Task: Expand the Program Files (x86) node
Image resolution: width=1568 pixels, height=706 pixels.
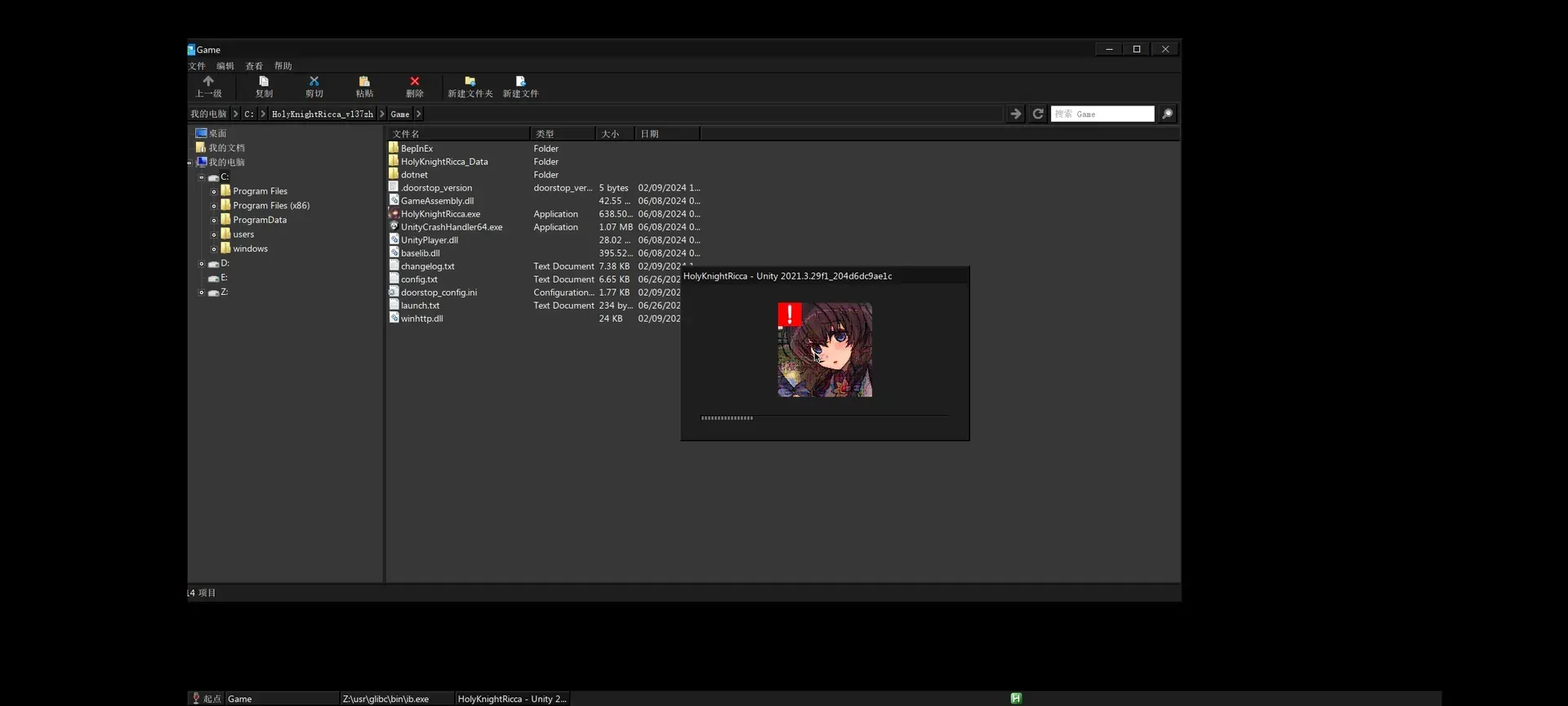Action: coord(214,206)
